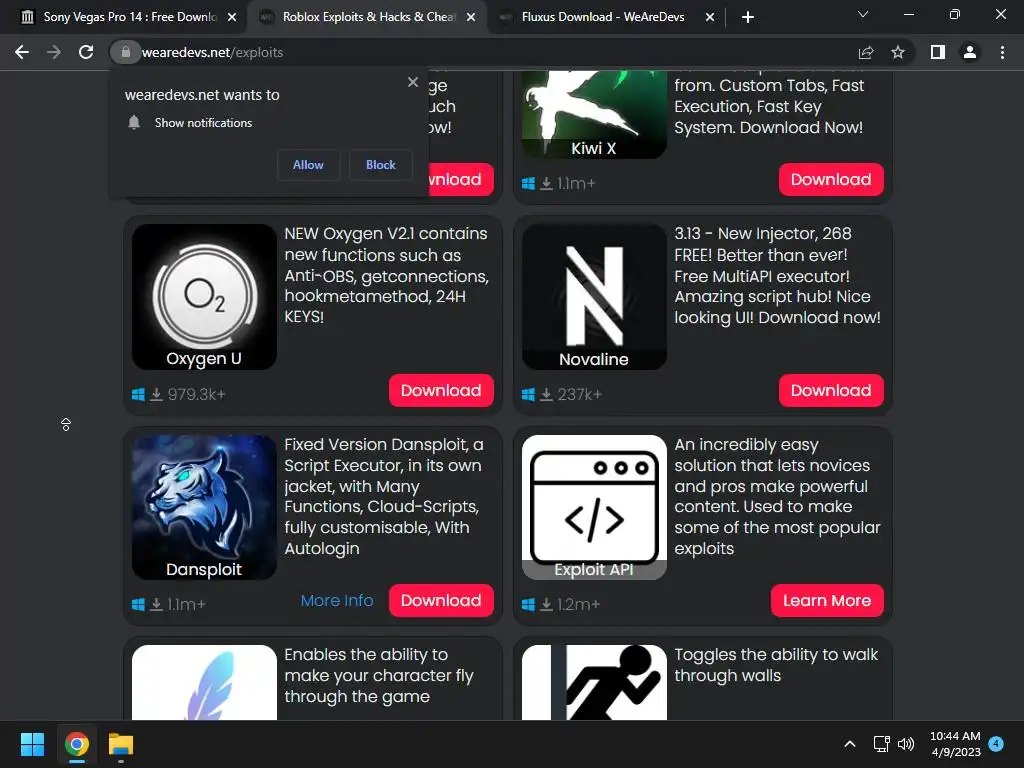Allow notifications from wearedevs.net

tap(308, 165)
